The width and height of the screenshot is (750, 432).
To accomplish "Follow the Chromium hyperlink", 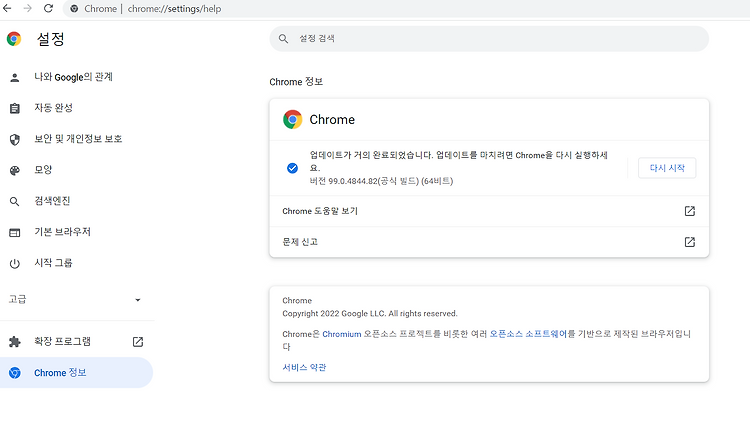I will [342, 334].
